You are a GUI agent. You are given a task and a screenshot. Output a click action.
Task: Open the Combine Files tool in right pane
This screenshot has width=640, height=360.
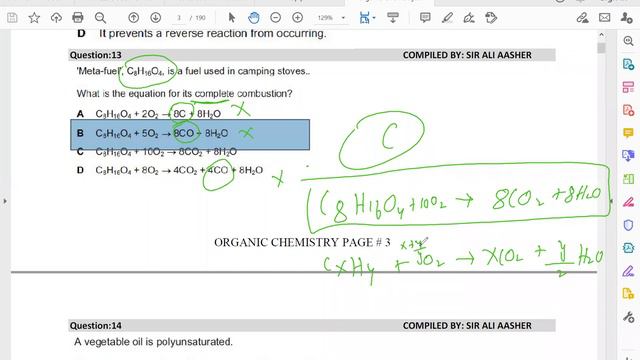(x=629, y=156)
